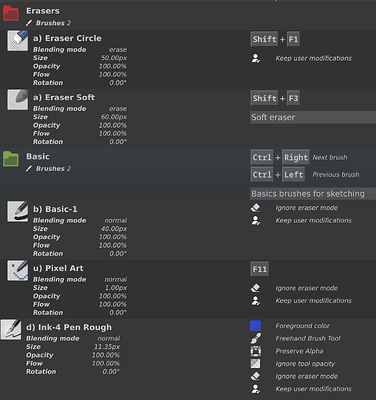The height and width of the screenshot is (400, 376).
Task: Click the Preserve Alpha lock icon
Action: (x=256, y=351)
